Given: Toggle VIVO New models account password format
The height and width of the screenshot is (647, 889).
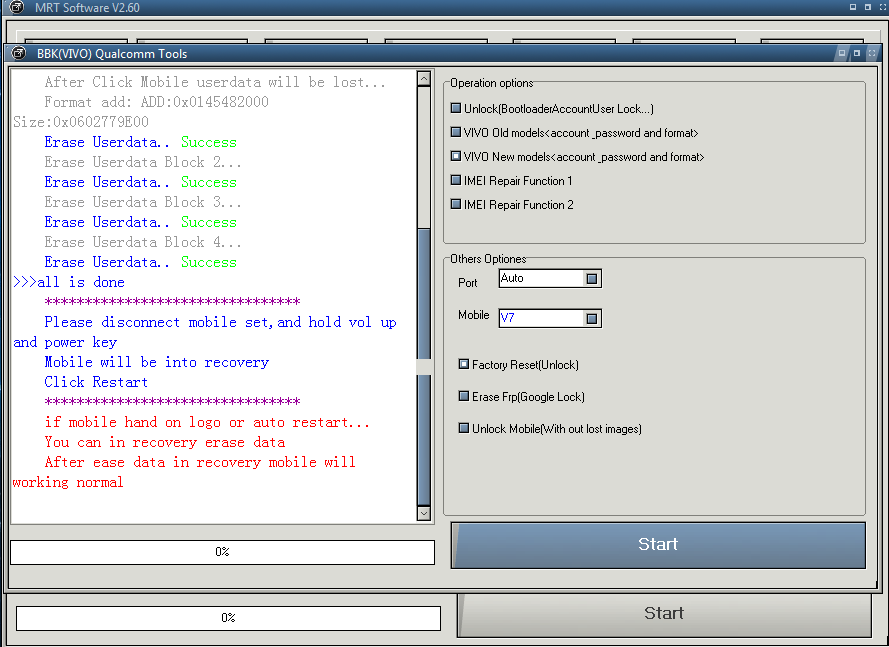Looking at the screenshot, I should (456, 156).
